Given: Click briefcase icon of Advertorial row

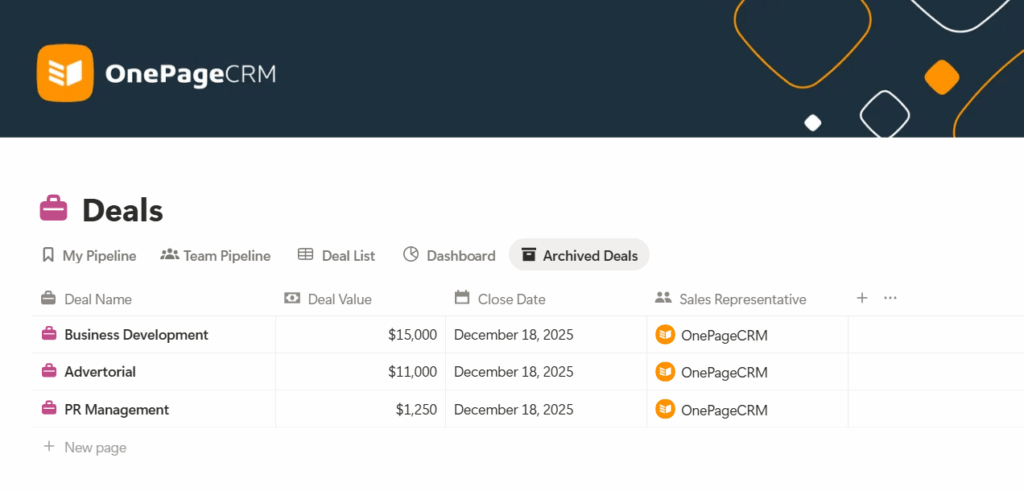Looking at the screenshot, I should [49, 372].
